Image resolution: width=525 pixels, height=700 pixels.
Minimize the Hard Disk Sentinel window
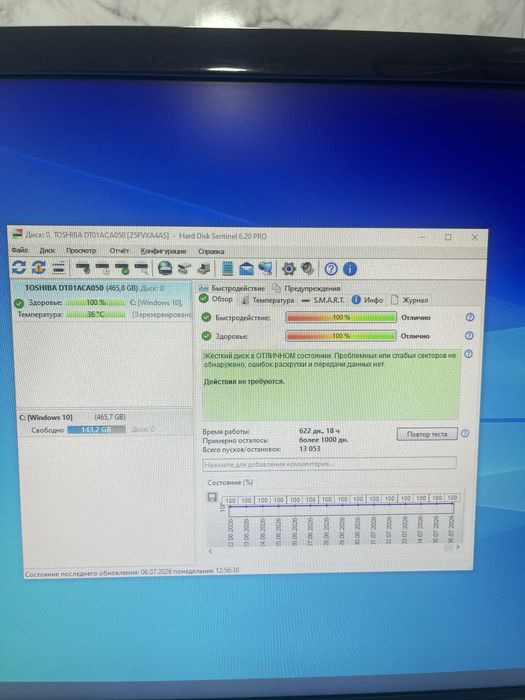pyautogui.click(x=421, y=237)
